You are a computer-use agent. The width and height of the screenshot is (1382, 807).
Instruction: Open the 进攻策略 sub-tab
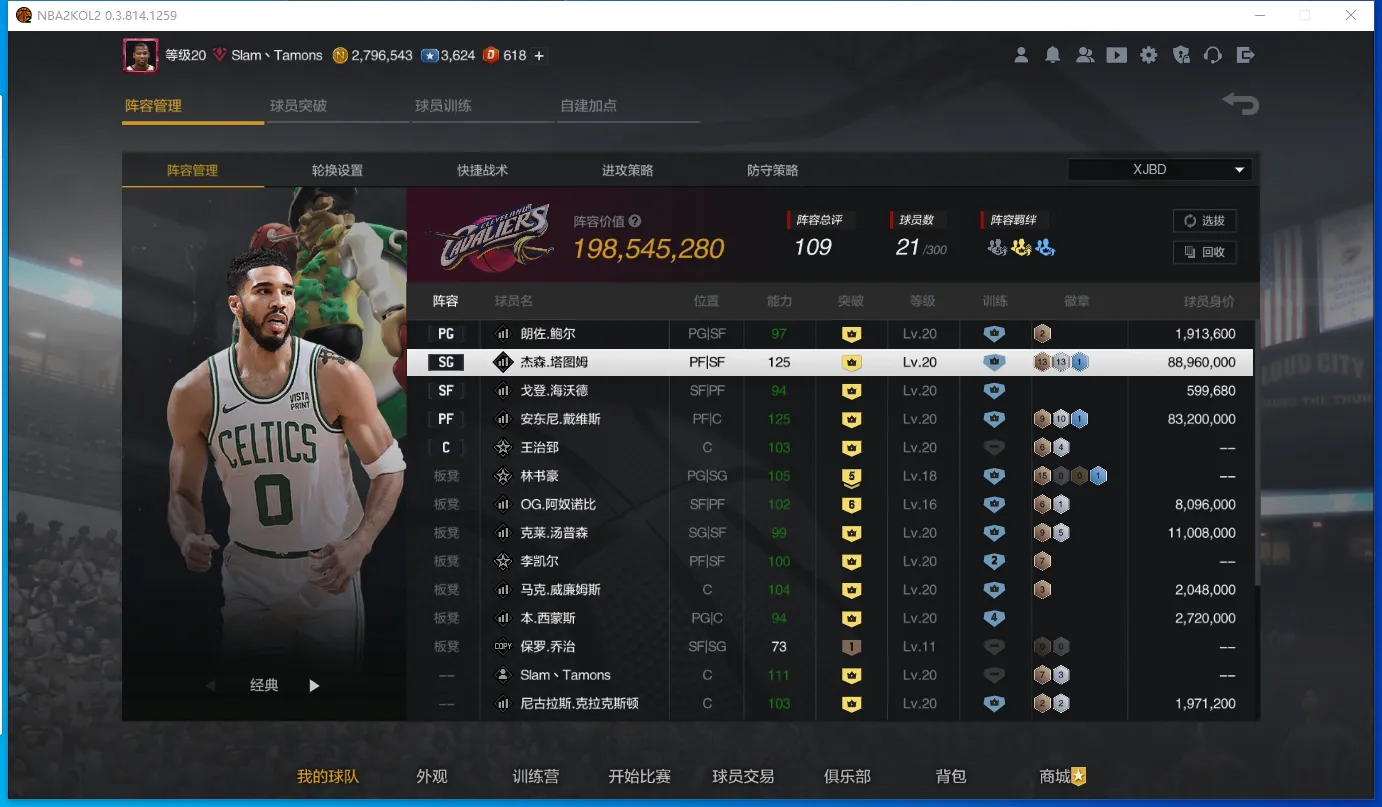click(627, 171)
